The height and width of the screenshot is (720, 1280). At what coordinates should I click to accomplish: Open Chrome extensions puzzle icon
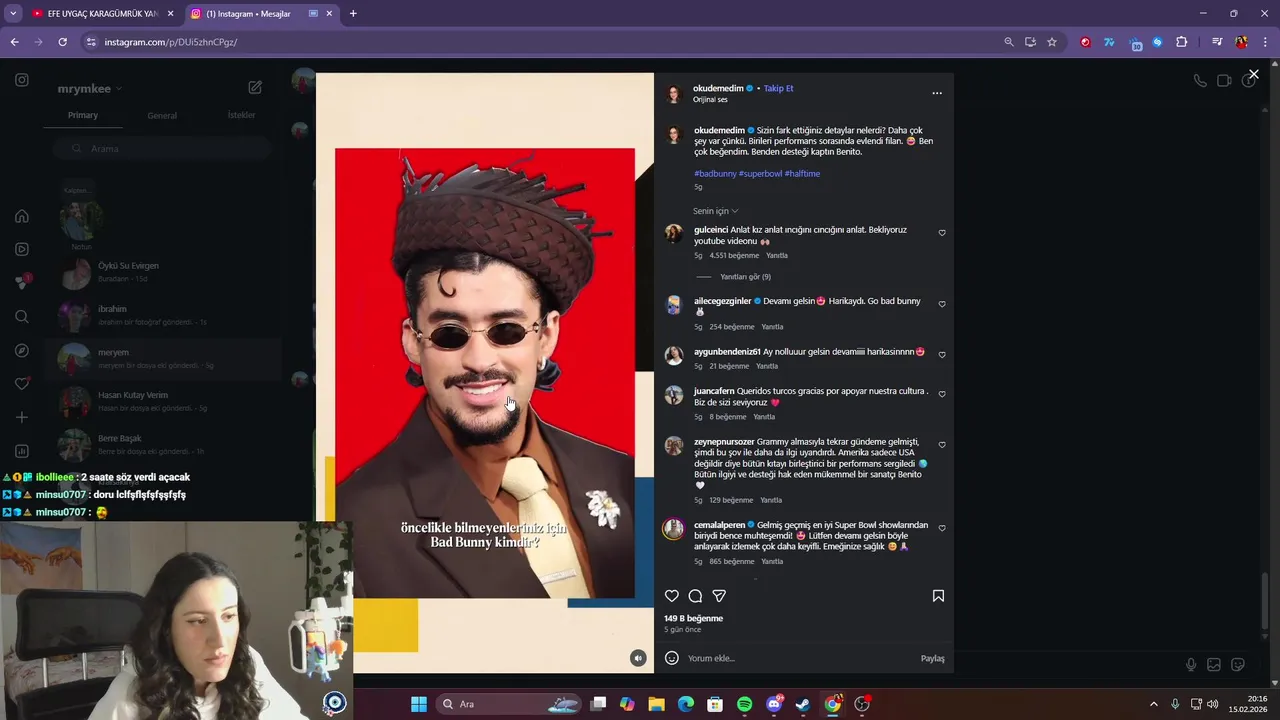click(x=1182, y=42)
